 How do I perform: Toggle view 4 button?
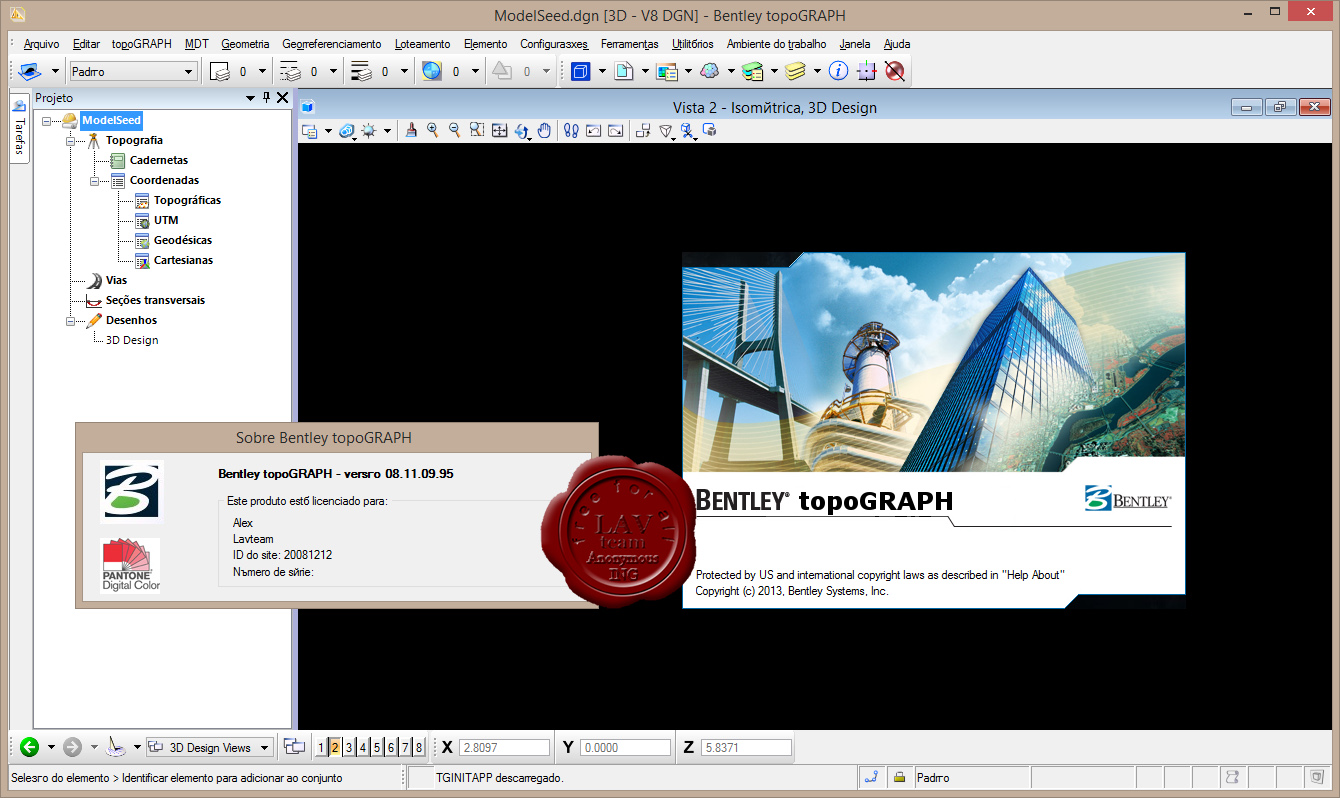coord(363,747)
